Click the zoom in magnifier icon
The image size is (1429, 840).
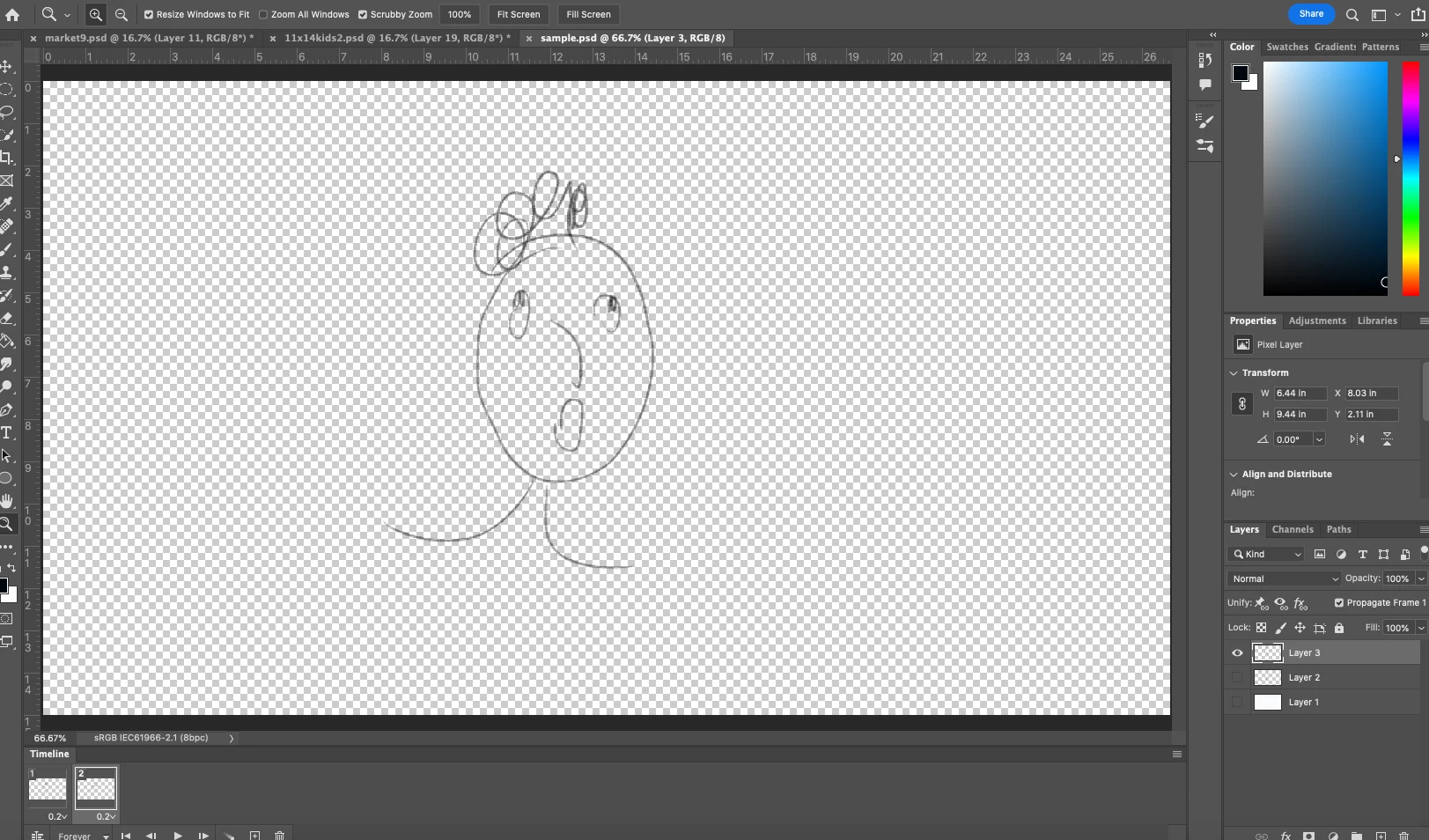tap(96, 14)
